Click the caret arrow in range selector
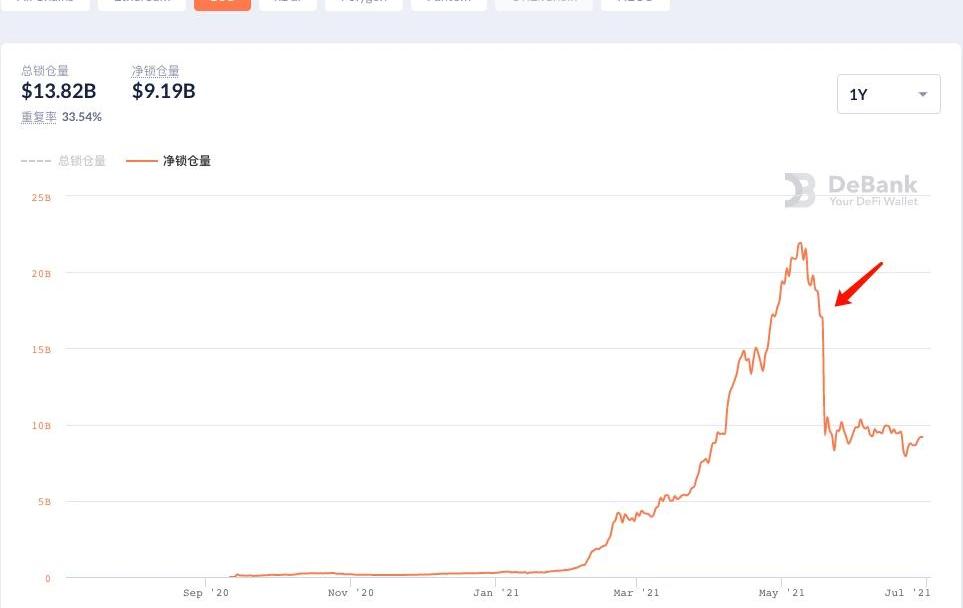The image size is (963, 608). click(922, 94)
